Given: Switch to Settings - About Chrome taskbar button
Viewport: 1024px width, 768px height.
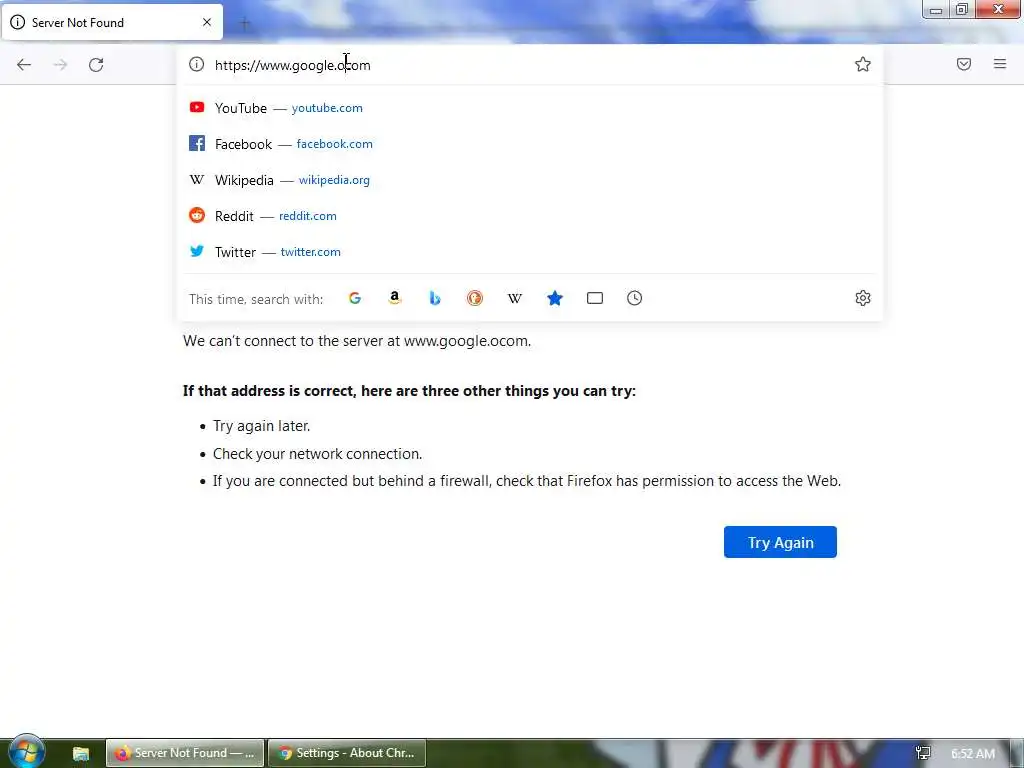Looking at the screenshot, I should tap(347, 753).
